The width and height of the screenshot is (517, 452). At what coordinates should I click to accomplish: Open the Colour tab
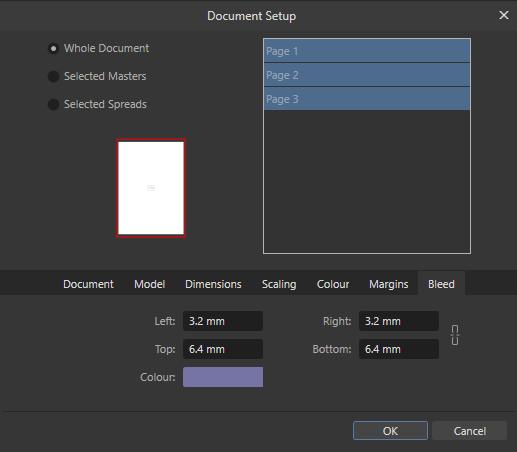(333, 284)
